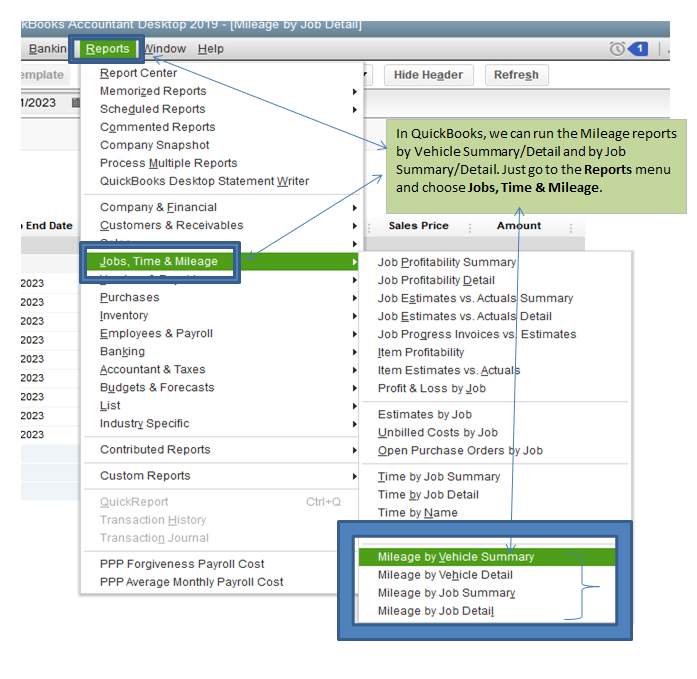Viewport: 697px width, 679px height.
Task: Run Time by Job Summary
Action: 495,476
